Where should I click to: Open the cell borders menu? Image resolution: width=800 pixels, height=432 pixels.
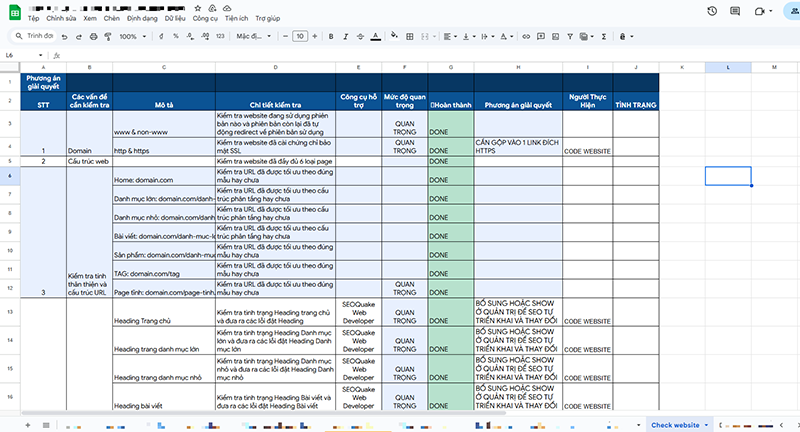click(x=410, y=36)
